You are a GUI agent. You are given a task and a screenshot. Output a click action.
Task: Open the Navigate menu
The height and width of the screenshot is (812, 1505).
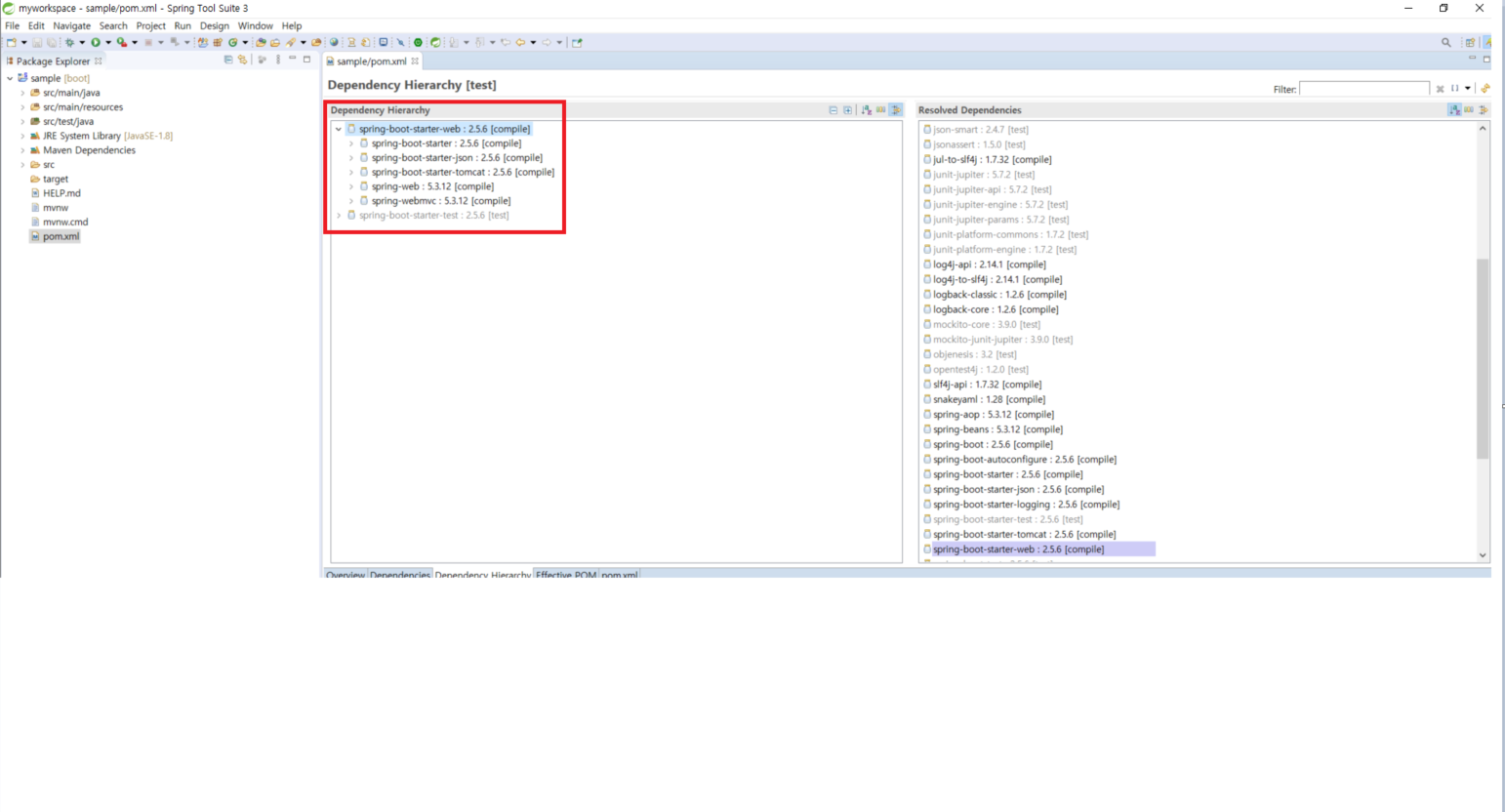(71, 25)
